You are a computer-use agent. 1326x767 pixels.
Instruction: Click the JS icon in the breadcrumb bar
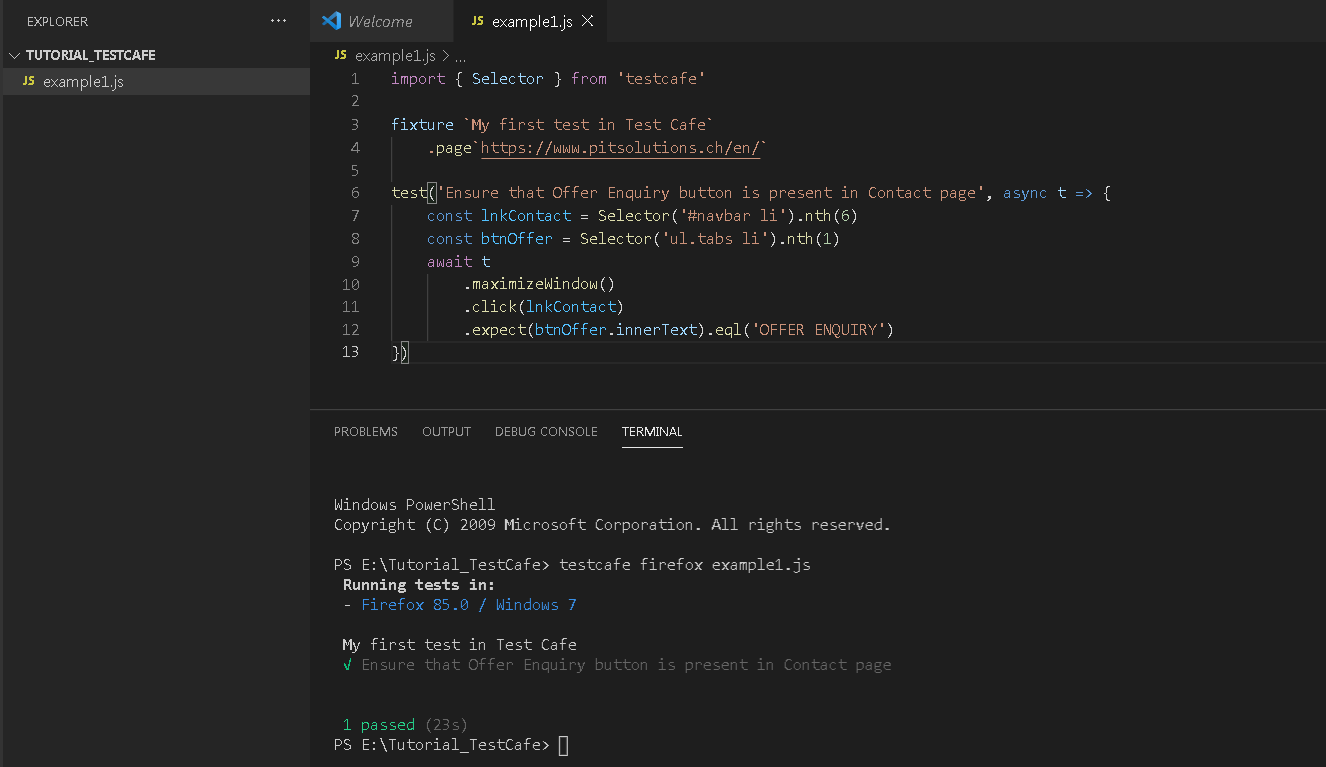[341, 56]
